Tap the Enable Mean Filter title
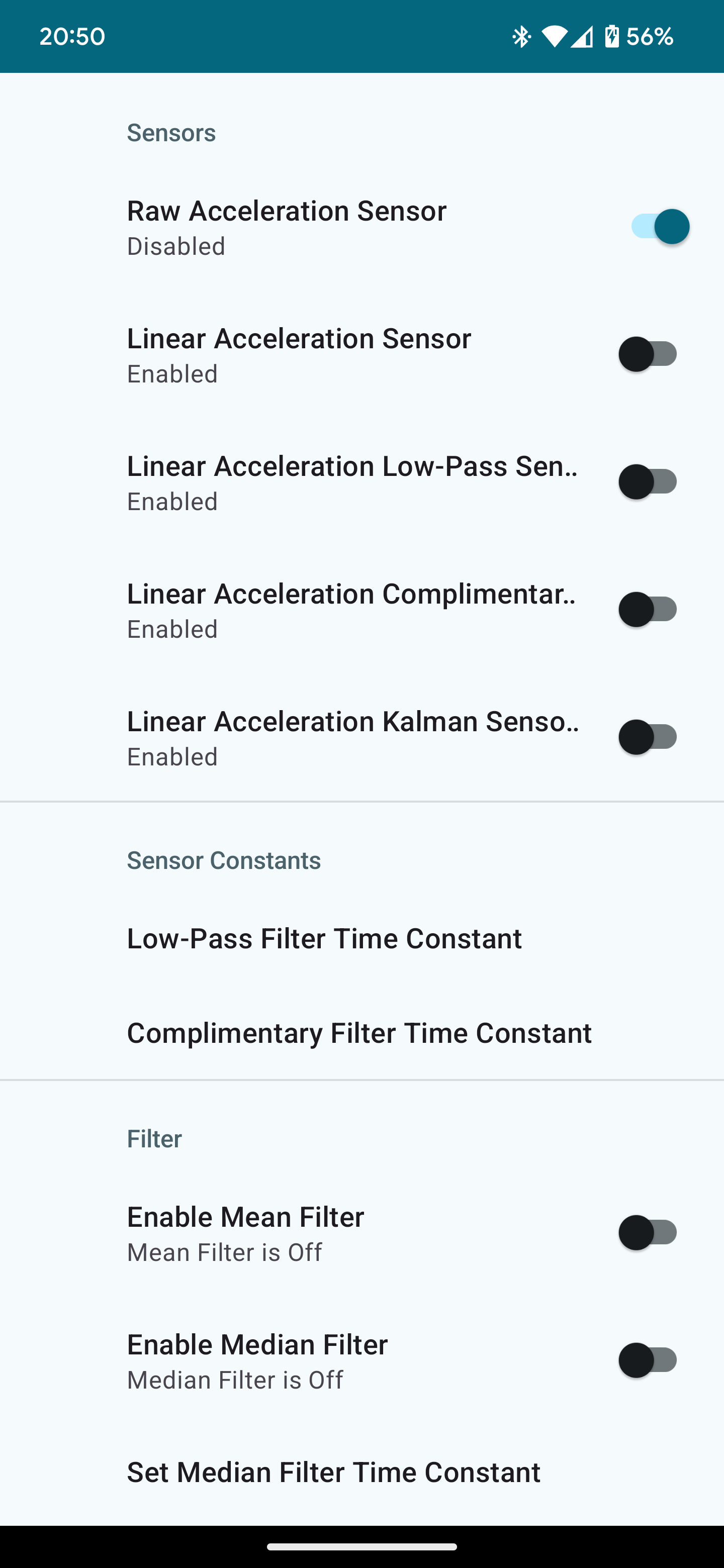724x1568 pixels. [245, 1217]
